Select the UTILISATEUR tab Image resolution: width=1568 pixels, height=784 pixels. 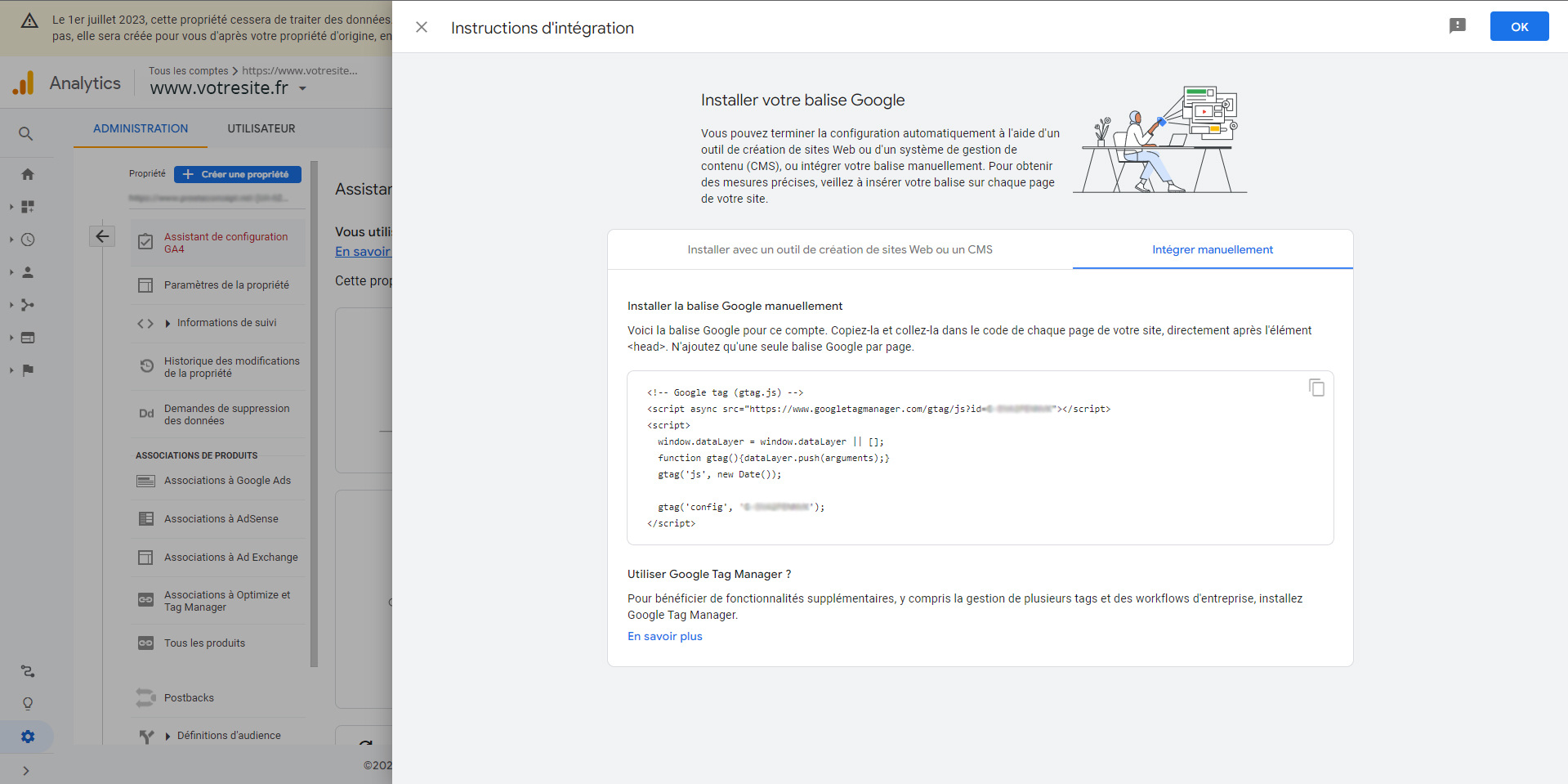[261, 128]
